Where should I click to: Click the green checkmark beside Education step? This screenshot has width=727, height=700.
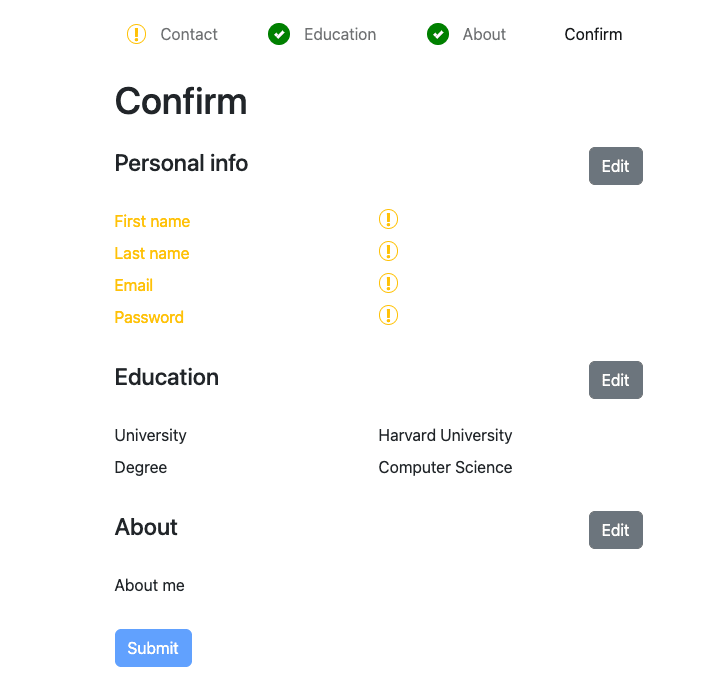pos(279,34)
